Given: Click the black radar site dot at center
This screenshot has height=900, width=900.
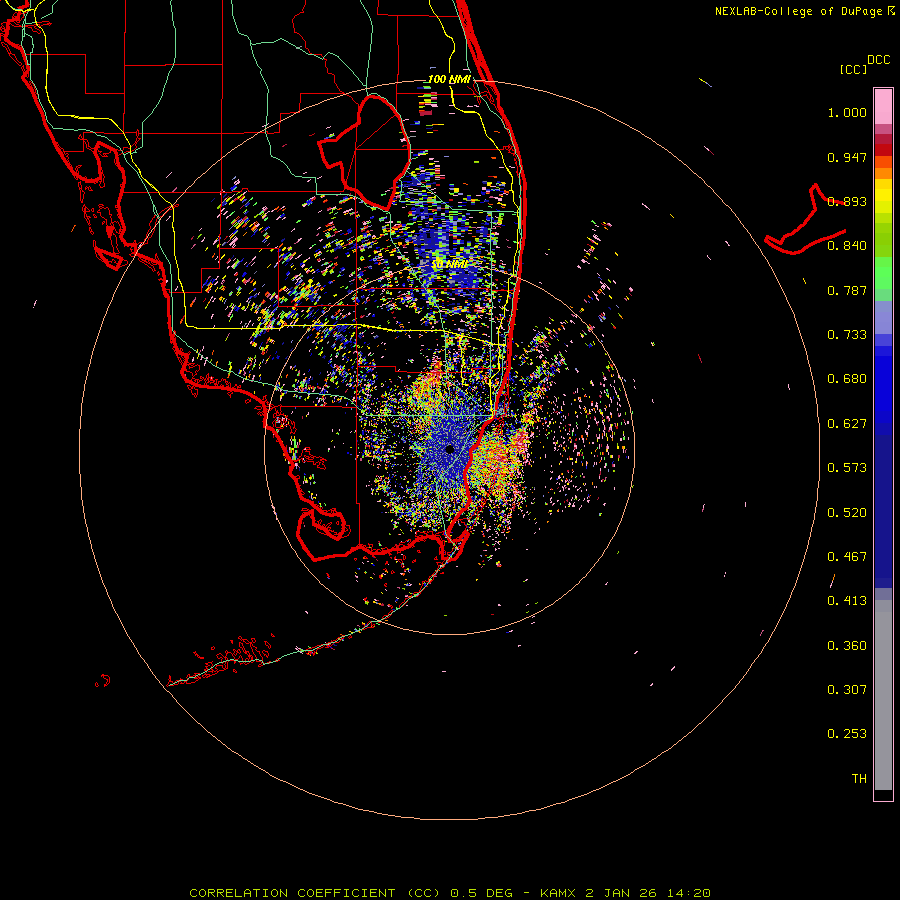Looking at the screenshot, I should pos(449,449).
